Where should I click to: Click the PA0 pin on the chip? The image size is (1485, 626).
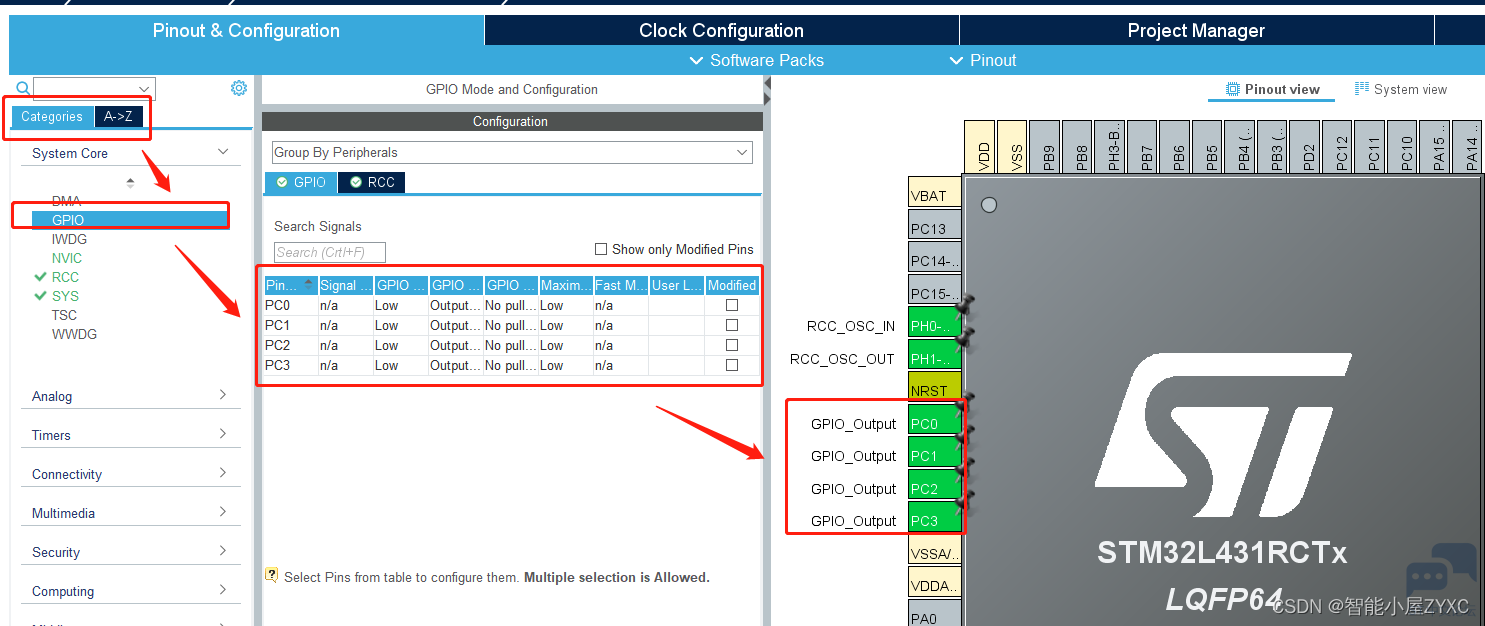935,613
